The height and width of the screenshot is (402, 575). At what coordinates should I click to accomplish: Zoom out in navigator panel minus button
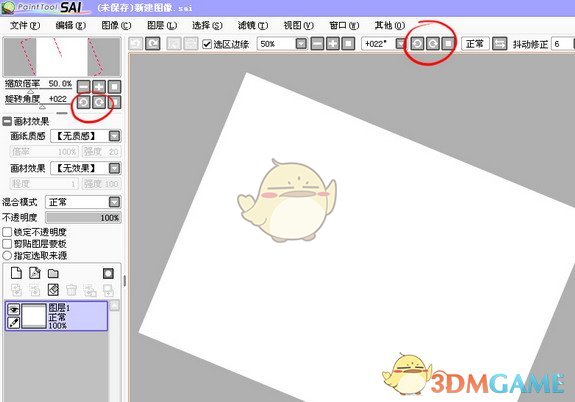point(84,87)
